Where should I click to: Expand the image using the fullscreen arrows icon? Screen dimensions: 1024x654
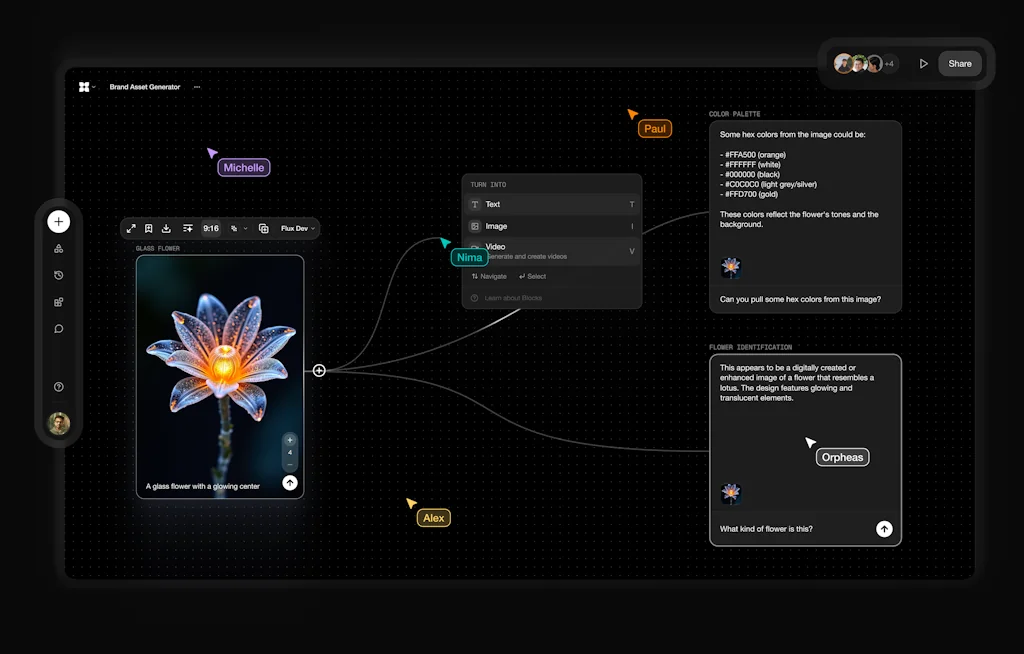130,228
